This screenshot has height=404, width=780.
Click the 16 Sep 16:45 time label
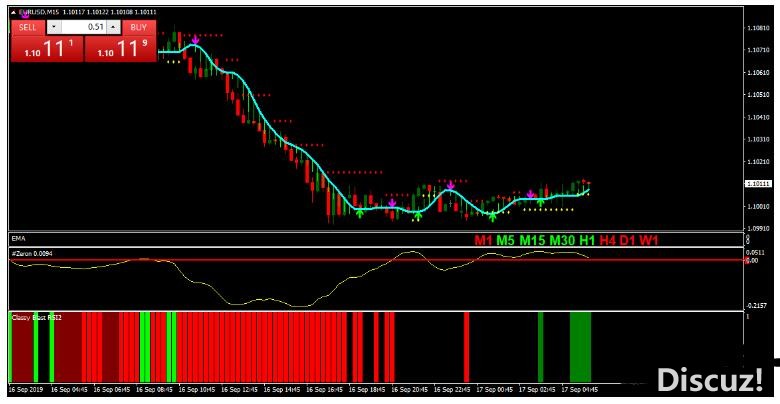click(x=325, y=389)
